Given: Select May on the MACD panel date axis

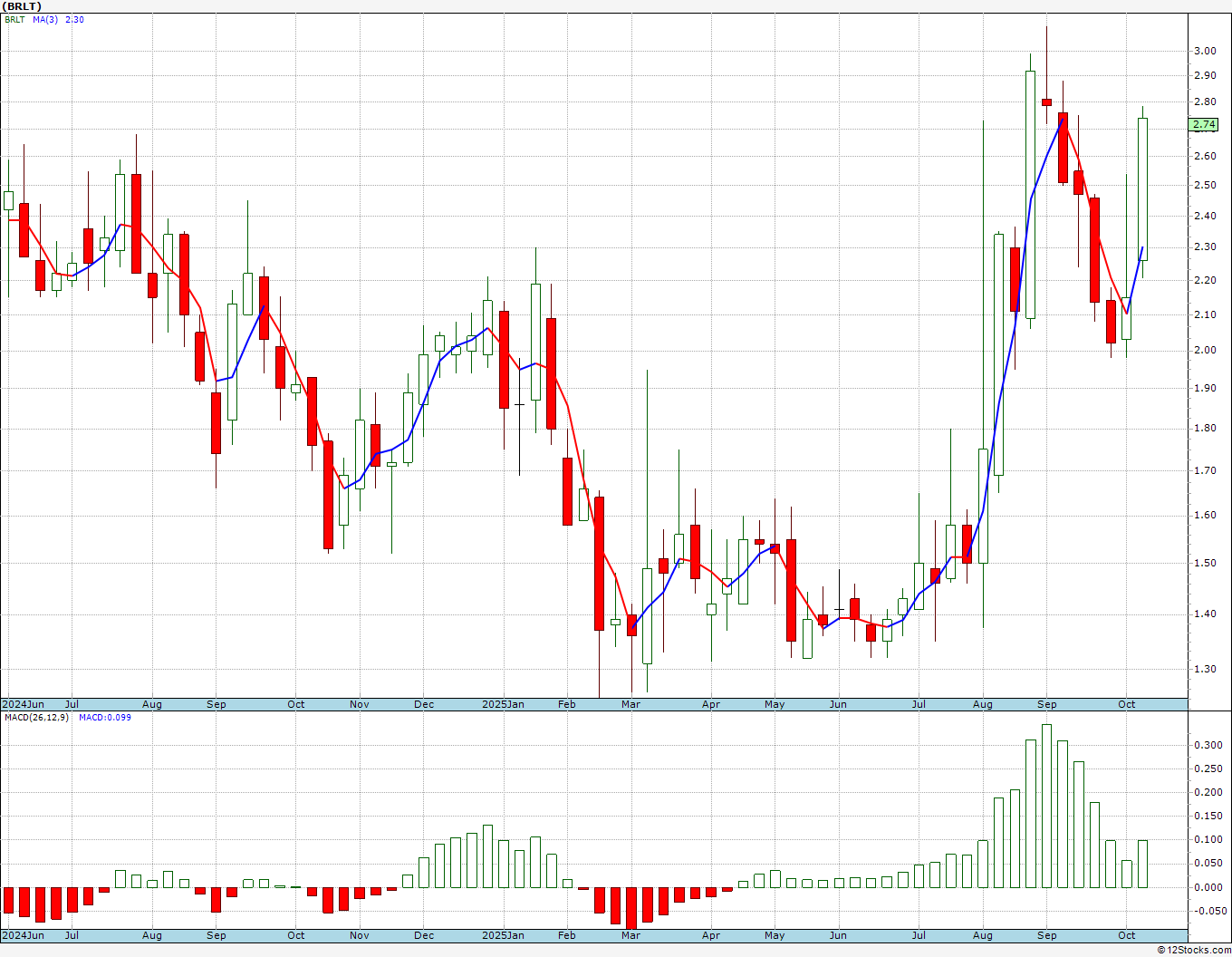Looking at the screenshot, I should (775, 935).
